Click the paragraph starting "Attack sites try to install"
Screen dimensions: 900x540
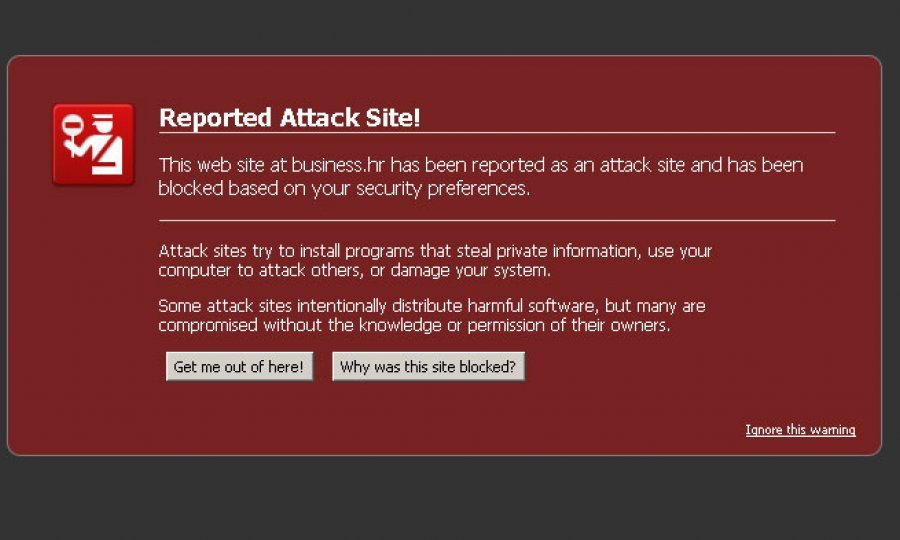click(435, 261)
